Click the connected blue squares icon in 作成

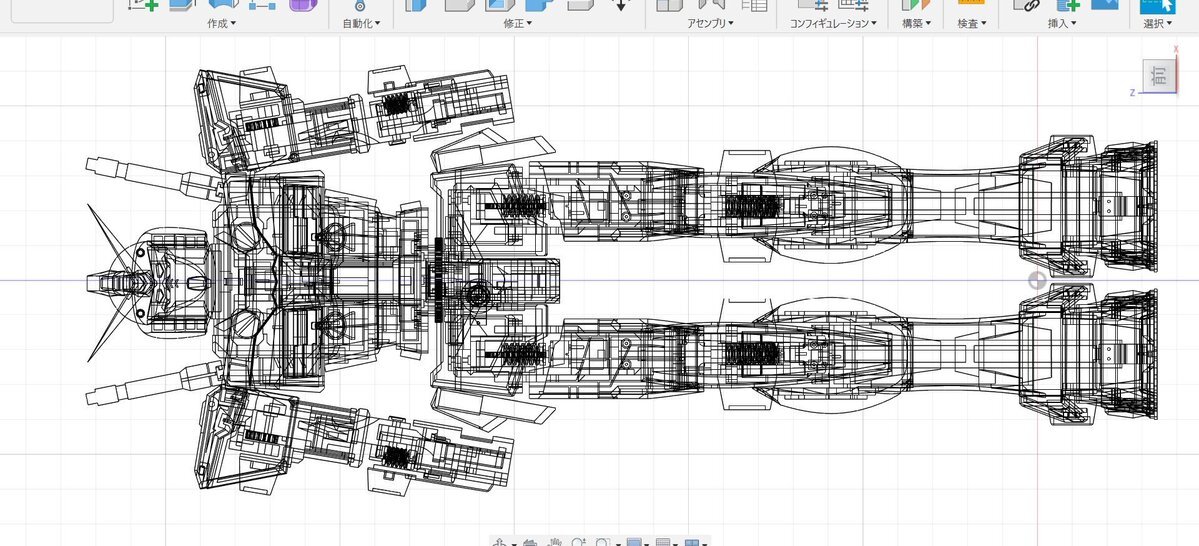coord(262,5)
